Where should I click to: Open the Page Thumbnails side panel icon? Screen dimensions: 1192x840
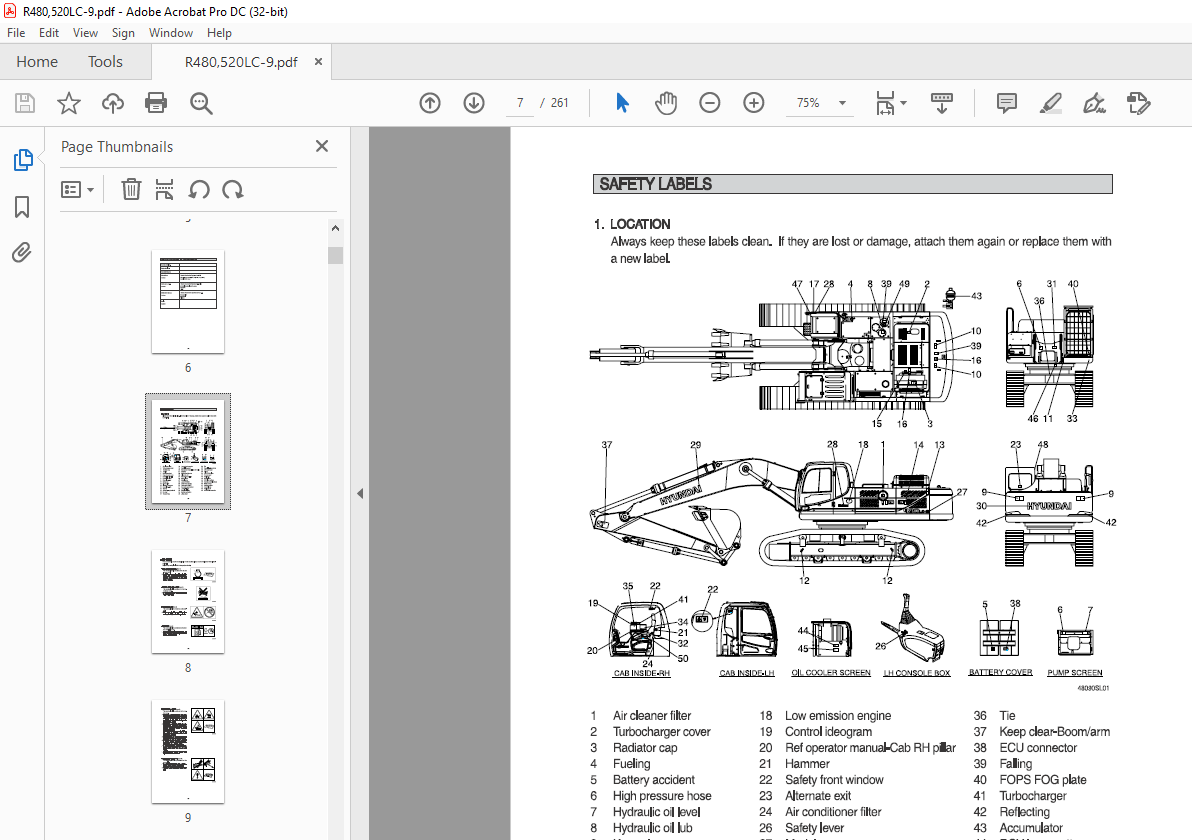point(23,160)
